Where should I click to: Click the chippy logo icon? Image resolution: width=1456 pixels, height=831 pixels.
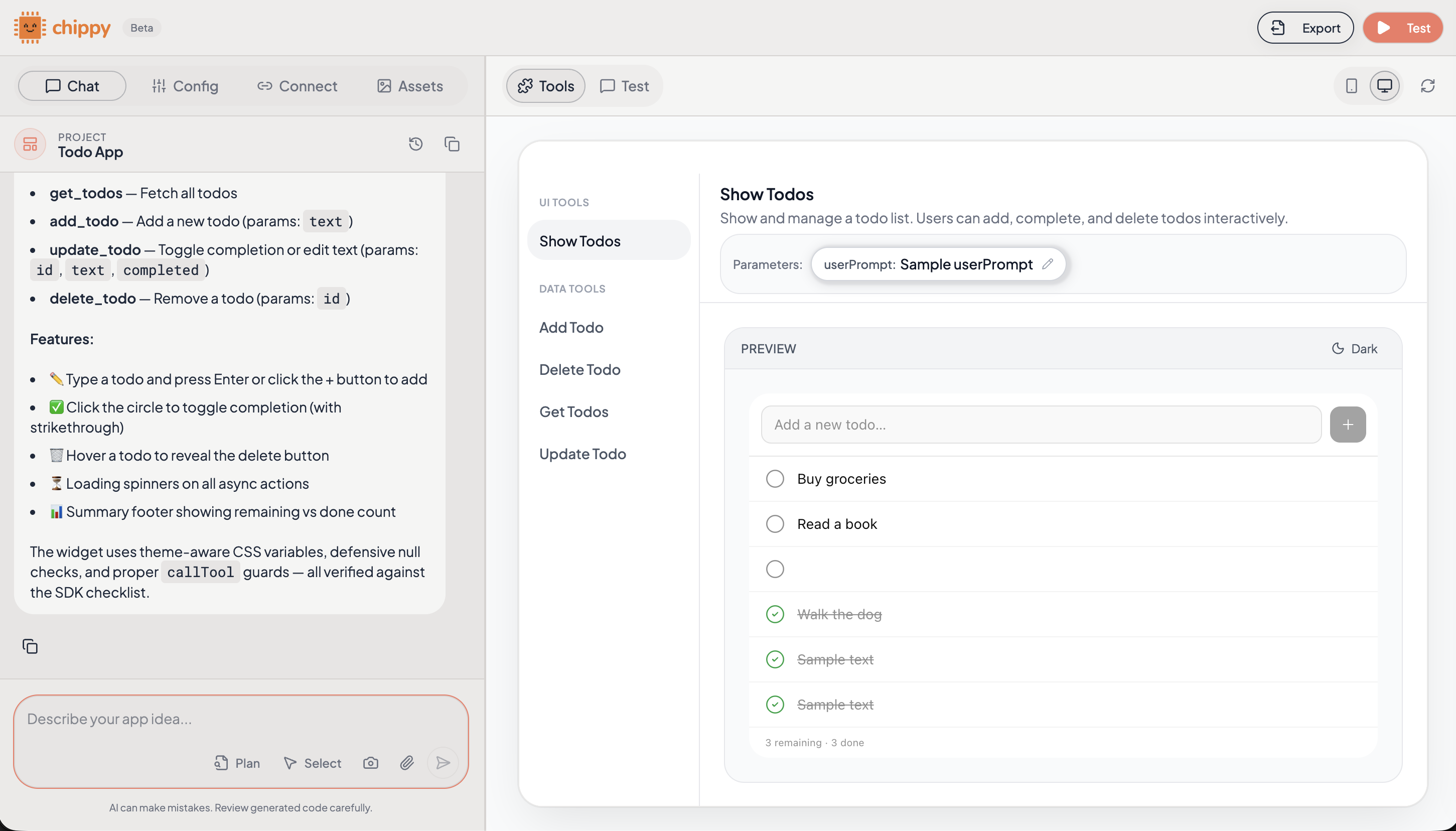30,28
